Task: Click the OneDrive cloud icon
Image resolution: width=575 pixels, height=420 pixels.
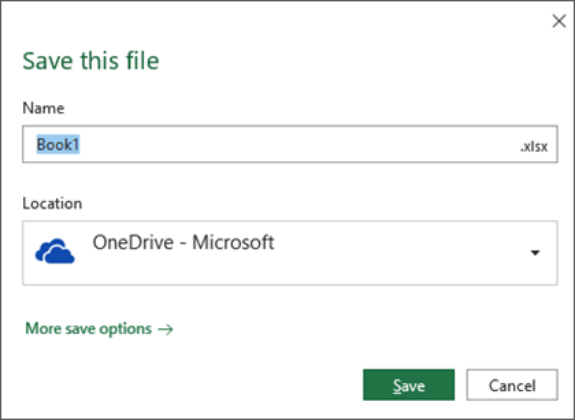Action: [55, 251]
